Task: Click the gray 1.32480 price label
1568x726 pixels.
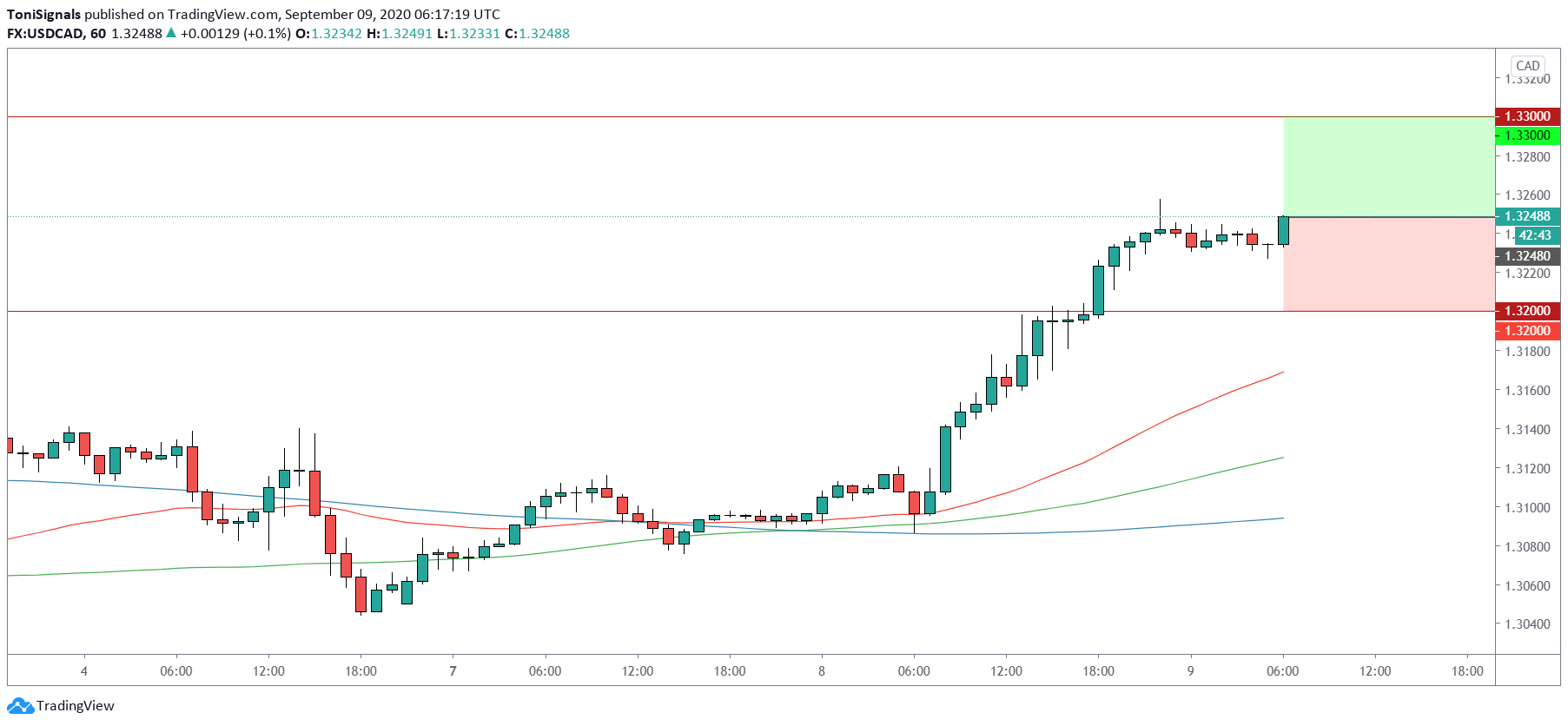Action: point(1527,256)
